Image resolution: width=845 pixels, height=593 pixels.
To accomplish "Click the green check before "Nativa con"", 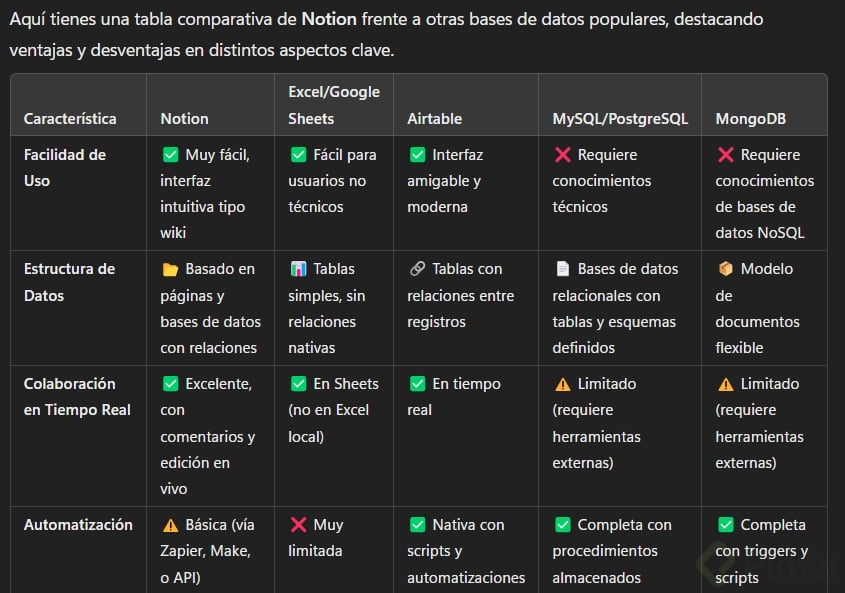I will (417, 525).
